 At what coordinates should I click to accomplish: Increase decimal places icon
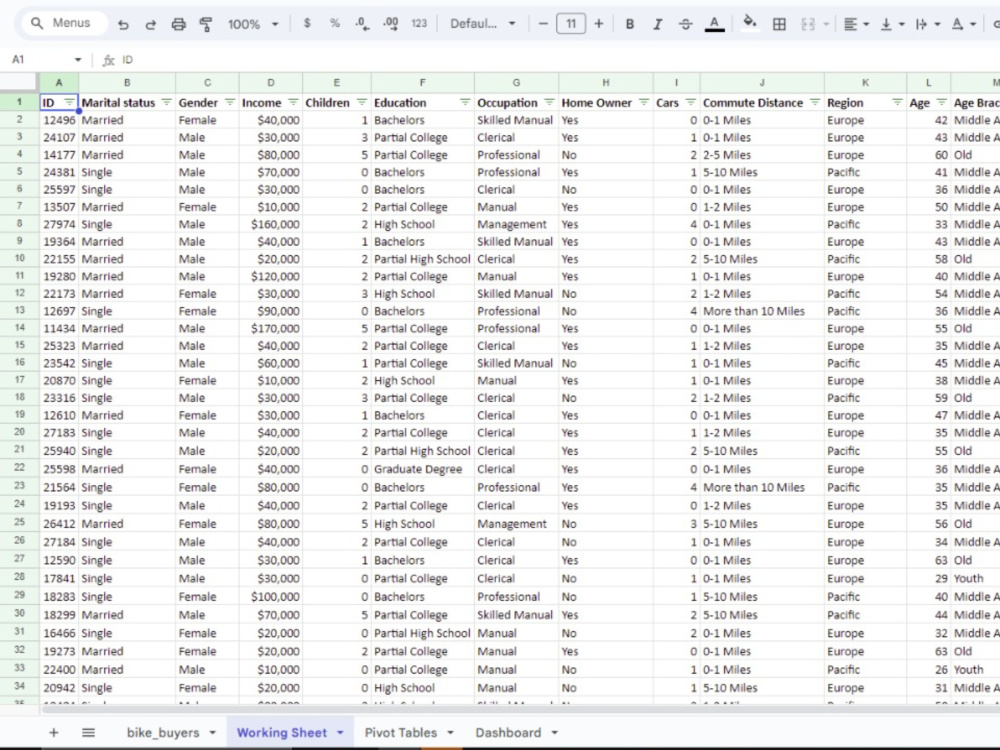coord(390,24)
